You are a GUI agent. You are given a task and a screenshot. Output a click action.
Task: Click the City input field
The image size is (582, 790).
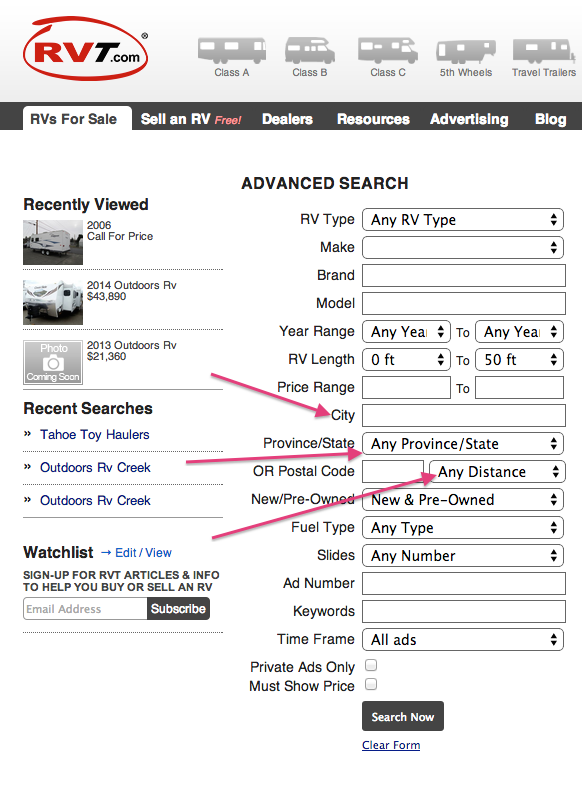pos(464,416)
